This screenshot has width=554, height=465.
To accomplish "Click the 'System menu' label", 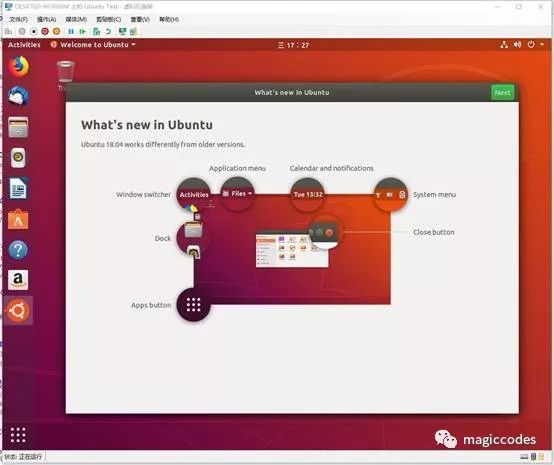I will [434, 195].
